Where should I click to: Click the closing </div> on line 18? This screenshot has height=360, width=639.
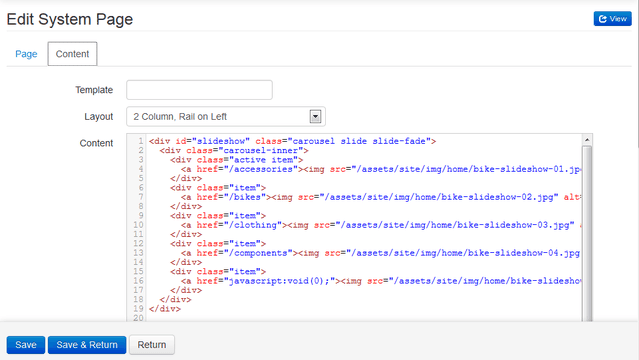(x=175, y=299)
